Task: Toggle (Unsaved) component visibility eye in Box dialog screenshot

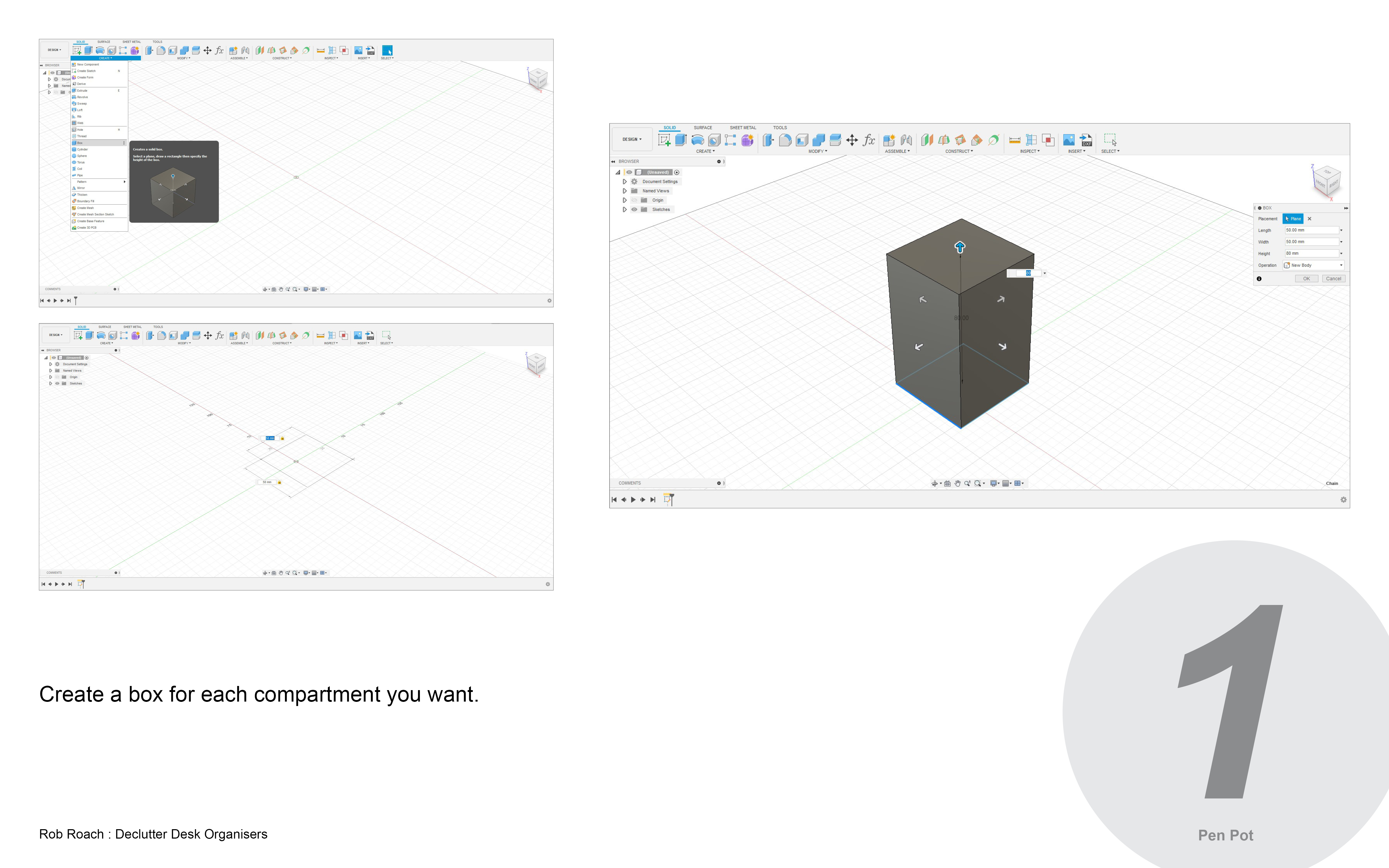Action: click(629, 172)
